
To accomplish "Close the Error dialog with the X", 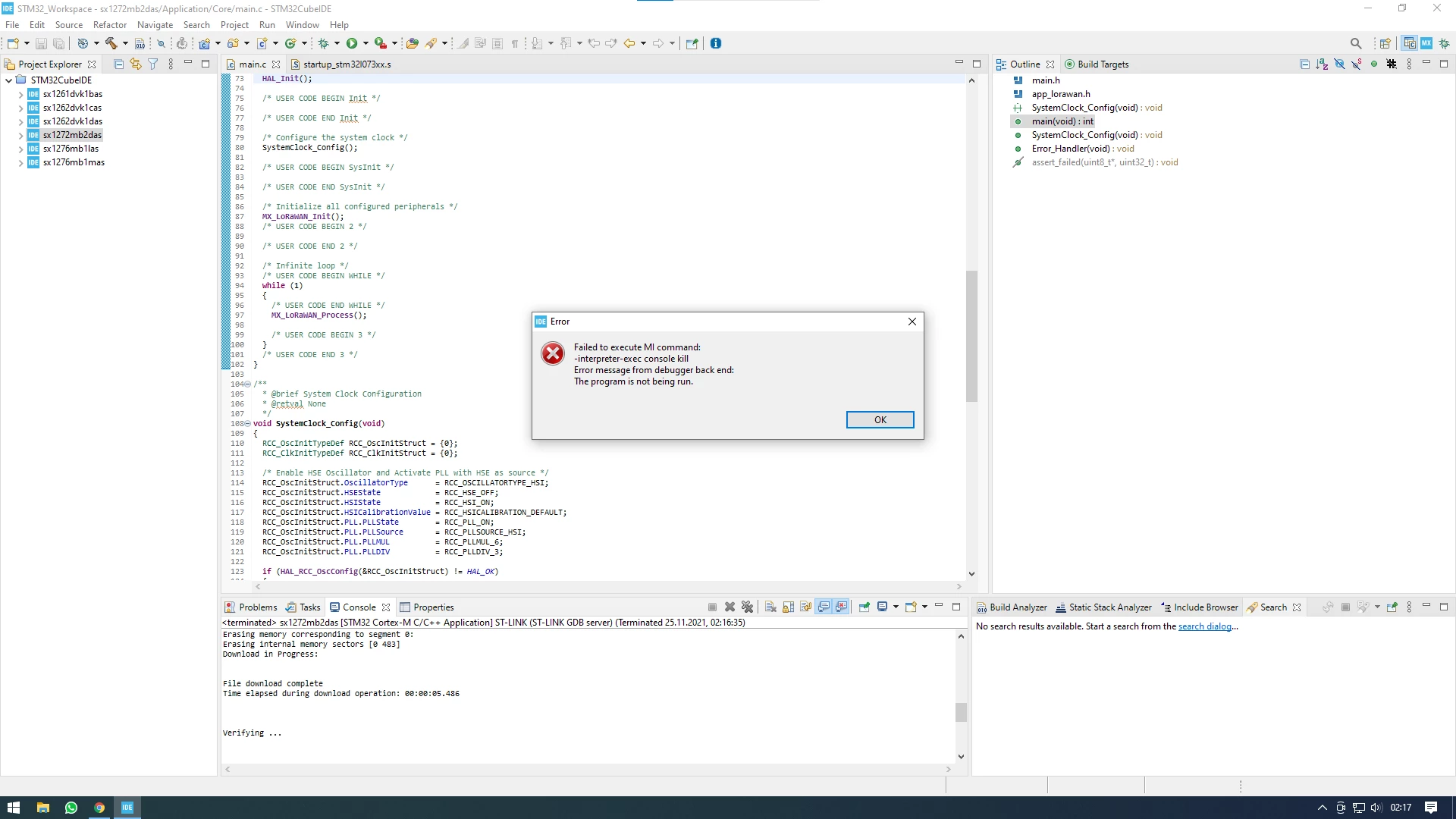I will coord(912,322).
